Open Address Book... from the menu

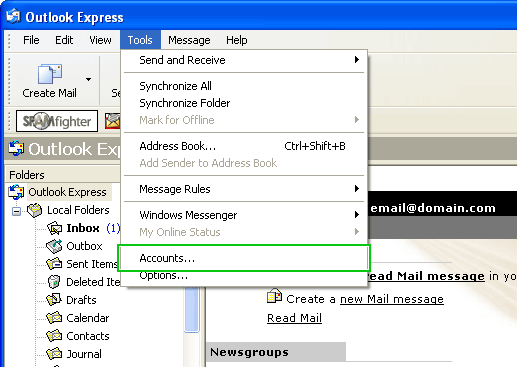click(x=244, y=146)
